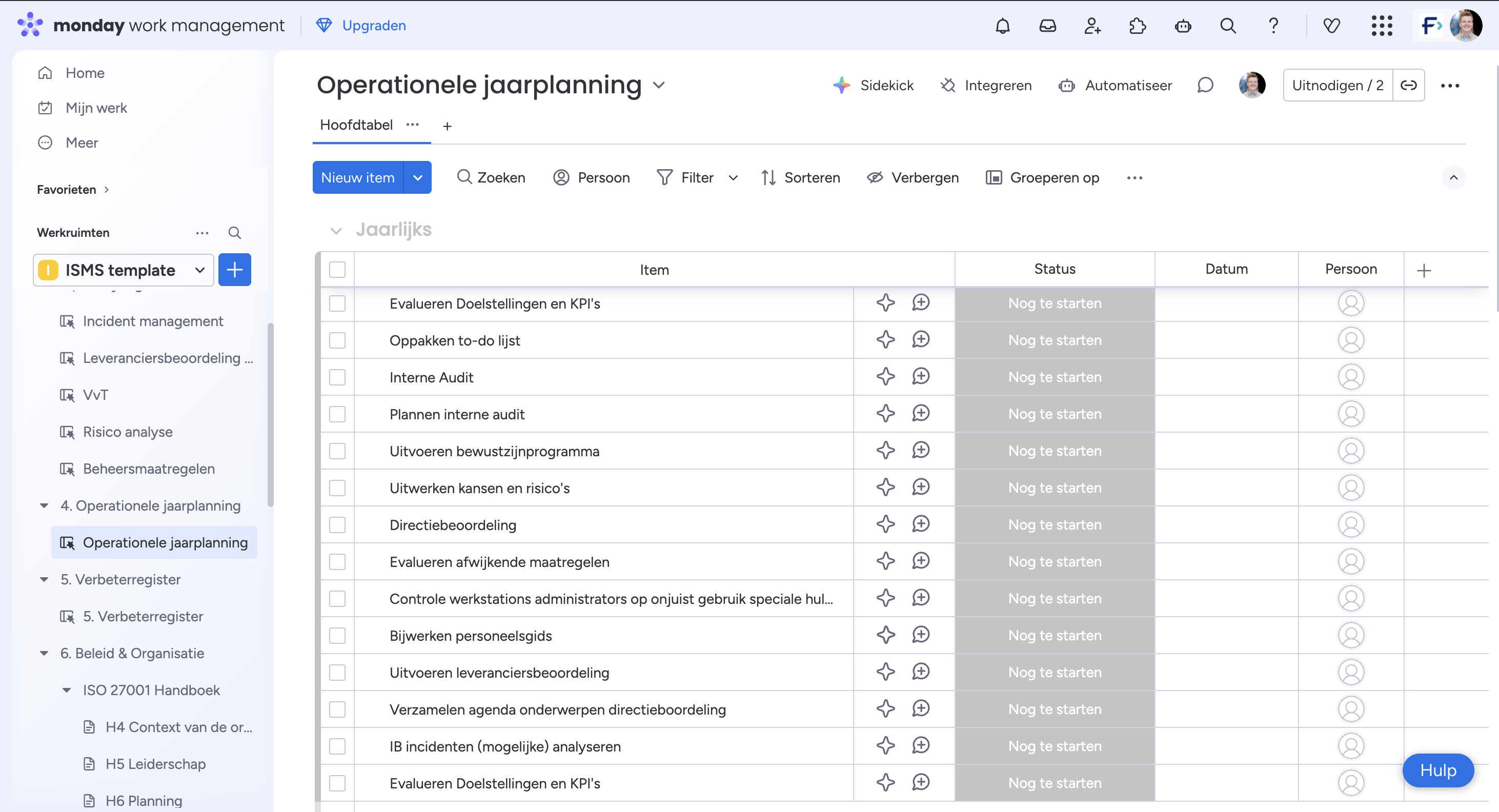This screenshot has width=1499, height=812.
Task: Switch to the Hoofdtabel tab
Action: click(x=356, y=125)
